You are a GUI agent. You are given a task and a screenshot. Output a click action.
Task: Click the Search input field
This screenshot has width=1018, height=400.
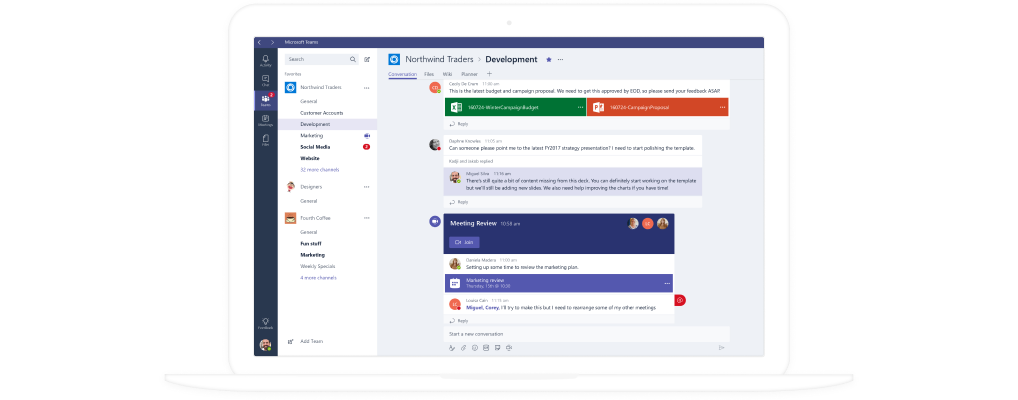click(321, 59)
